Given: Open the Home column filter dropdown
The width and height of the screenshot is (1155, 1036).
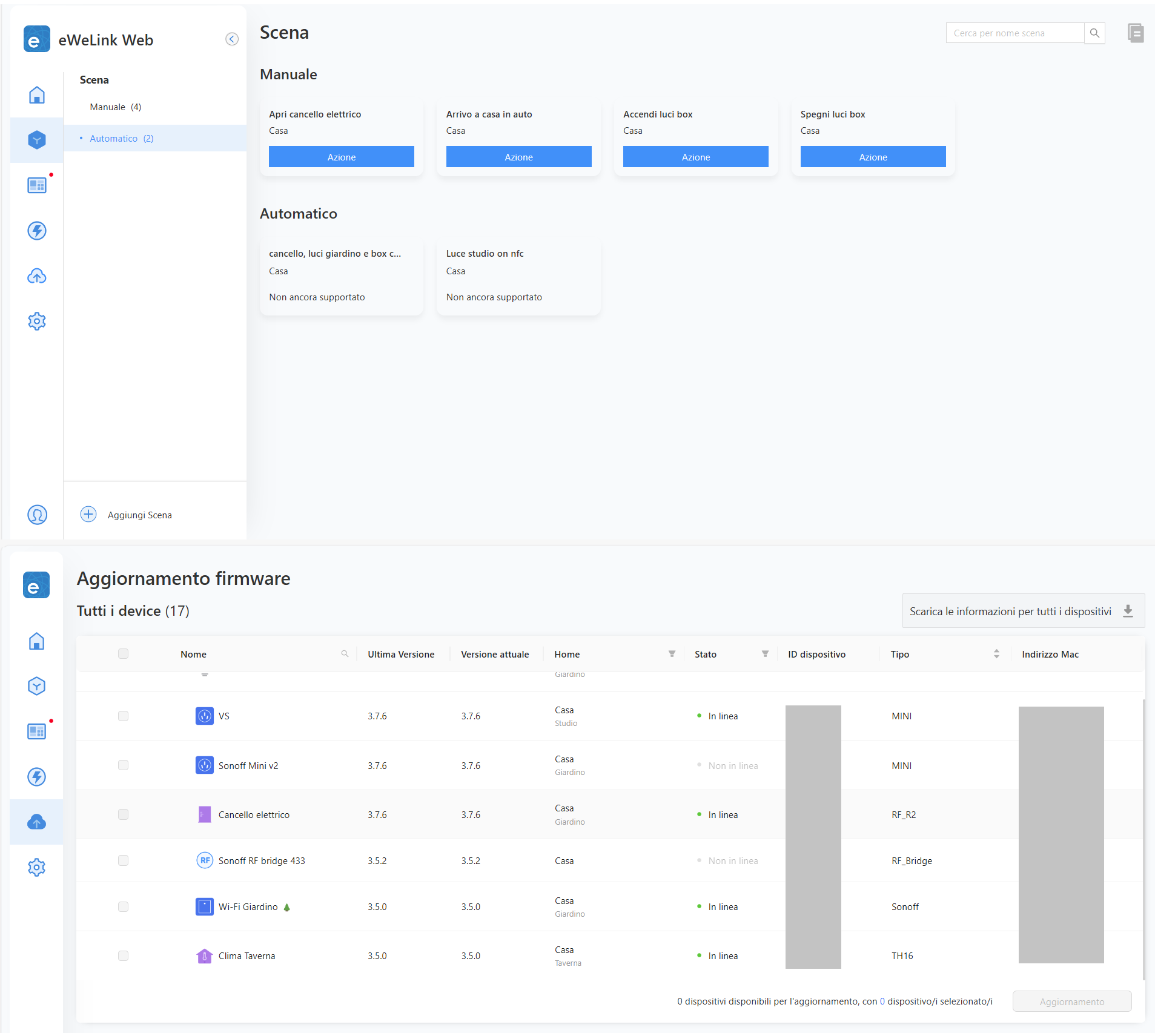Looking at the screenshot, I should [x=672, y=654].
